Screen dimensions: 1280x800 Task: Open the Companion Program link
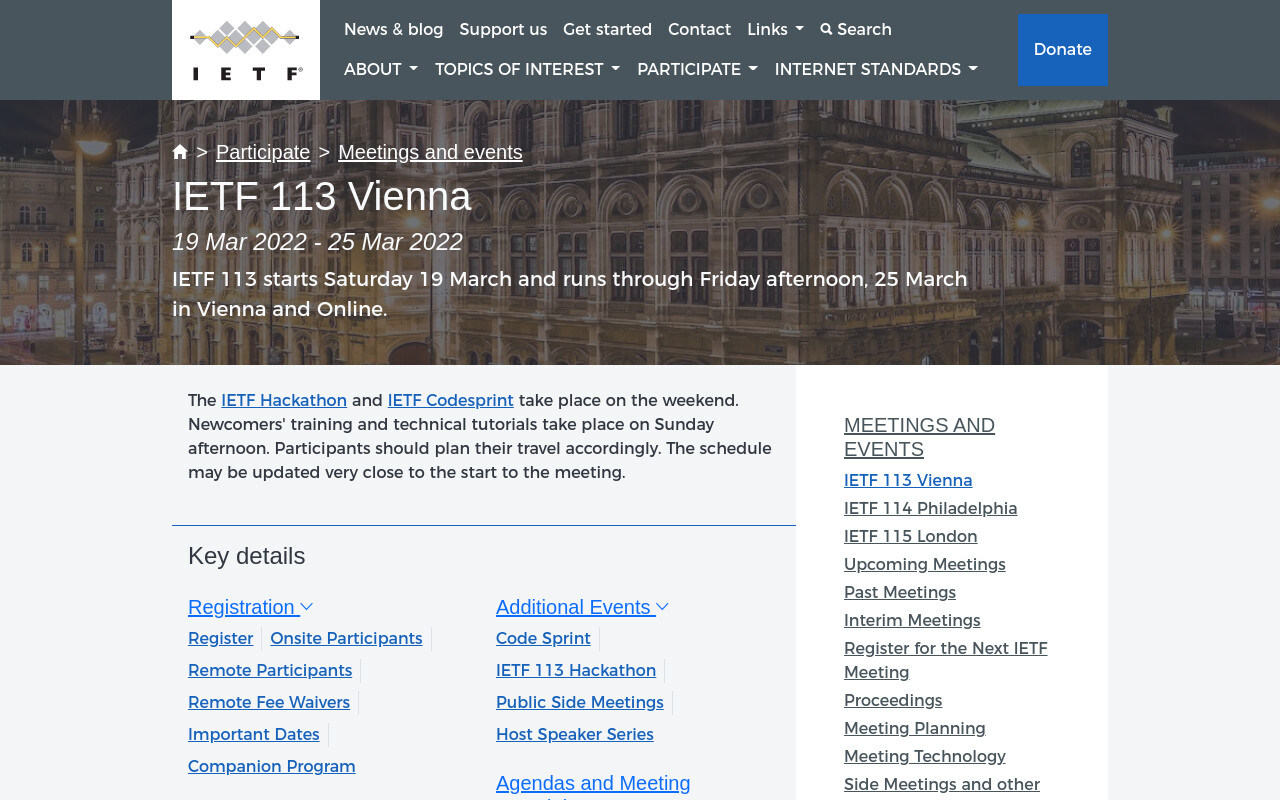click(272, 766)
